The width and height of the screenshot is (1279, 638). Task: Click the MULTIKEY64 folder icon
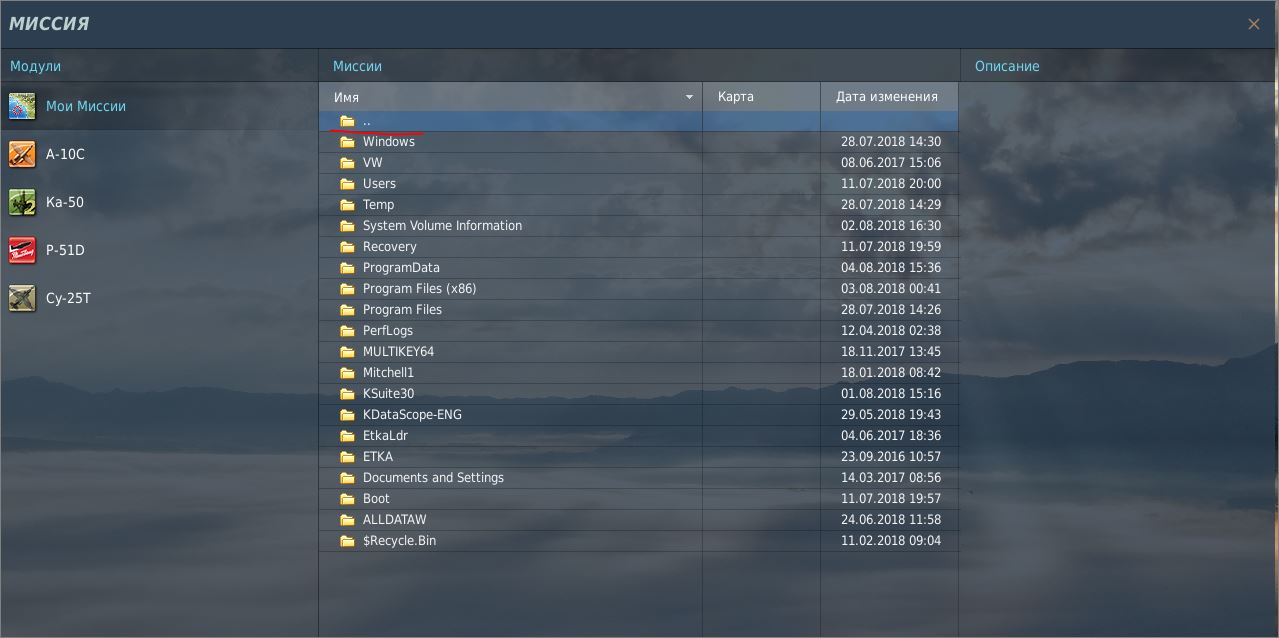347,352
